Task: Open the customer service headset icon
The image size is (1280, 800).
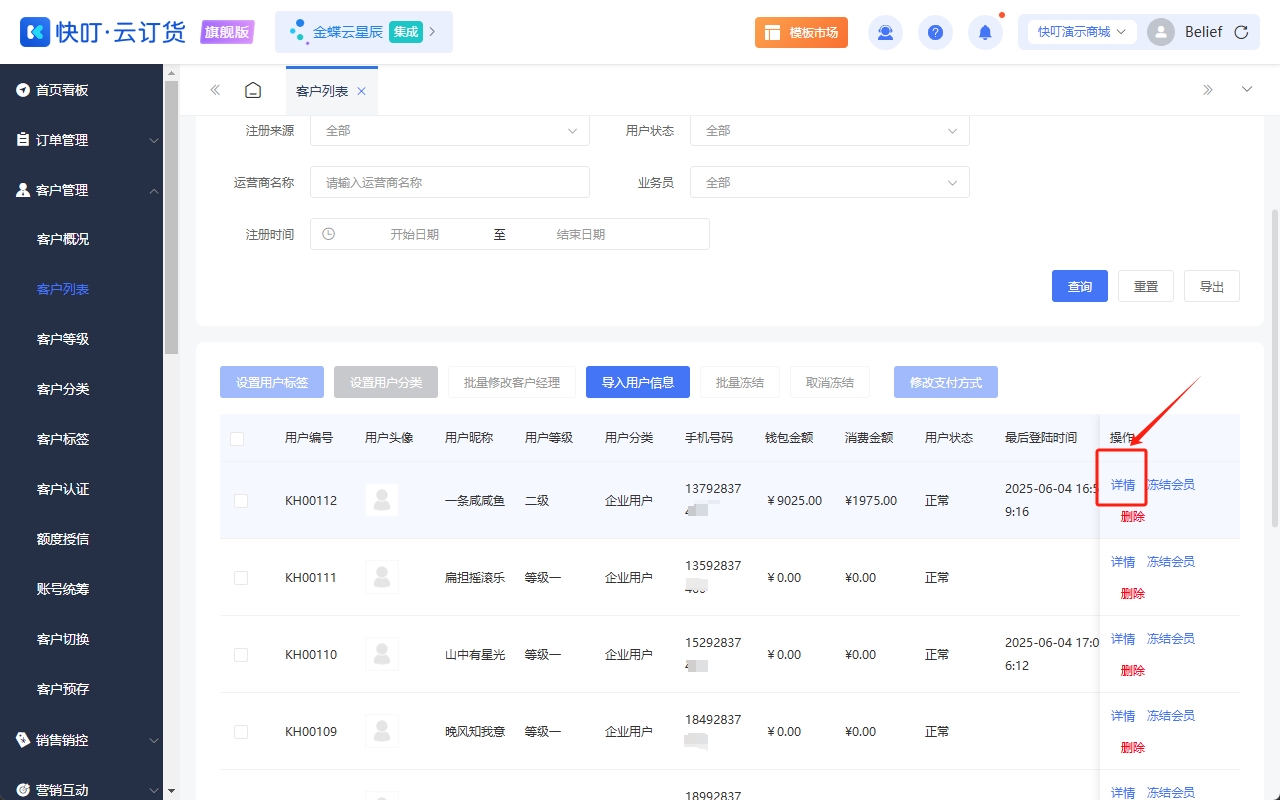Action: coord(885,32)
